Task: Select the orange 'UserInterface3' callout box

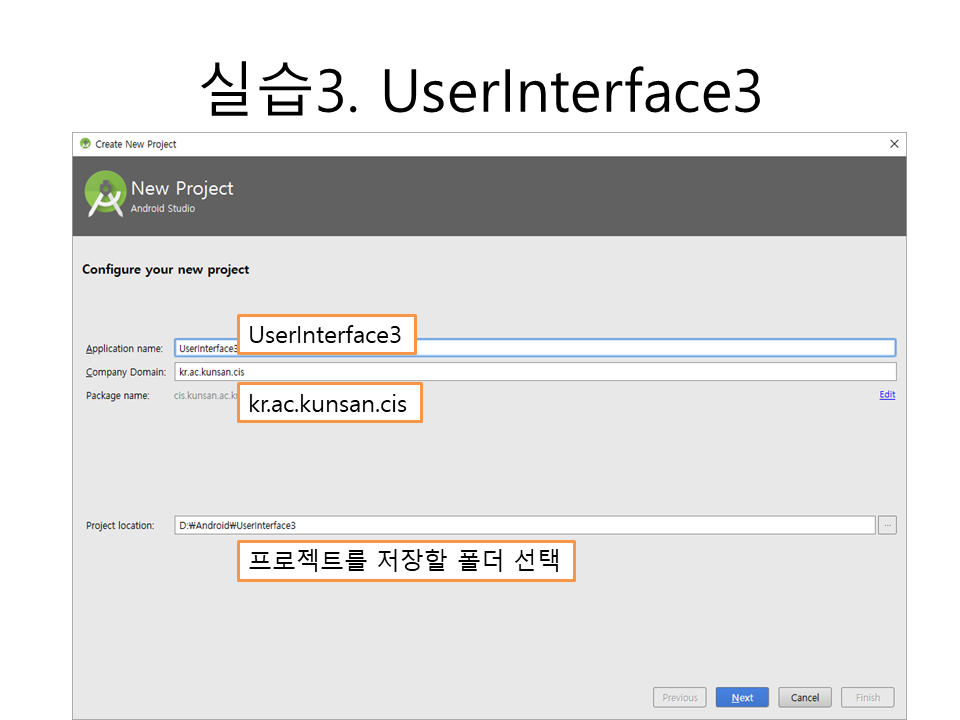Action: point(326,336)
